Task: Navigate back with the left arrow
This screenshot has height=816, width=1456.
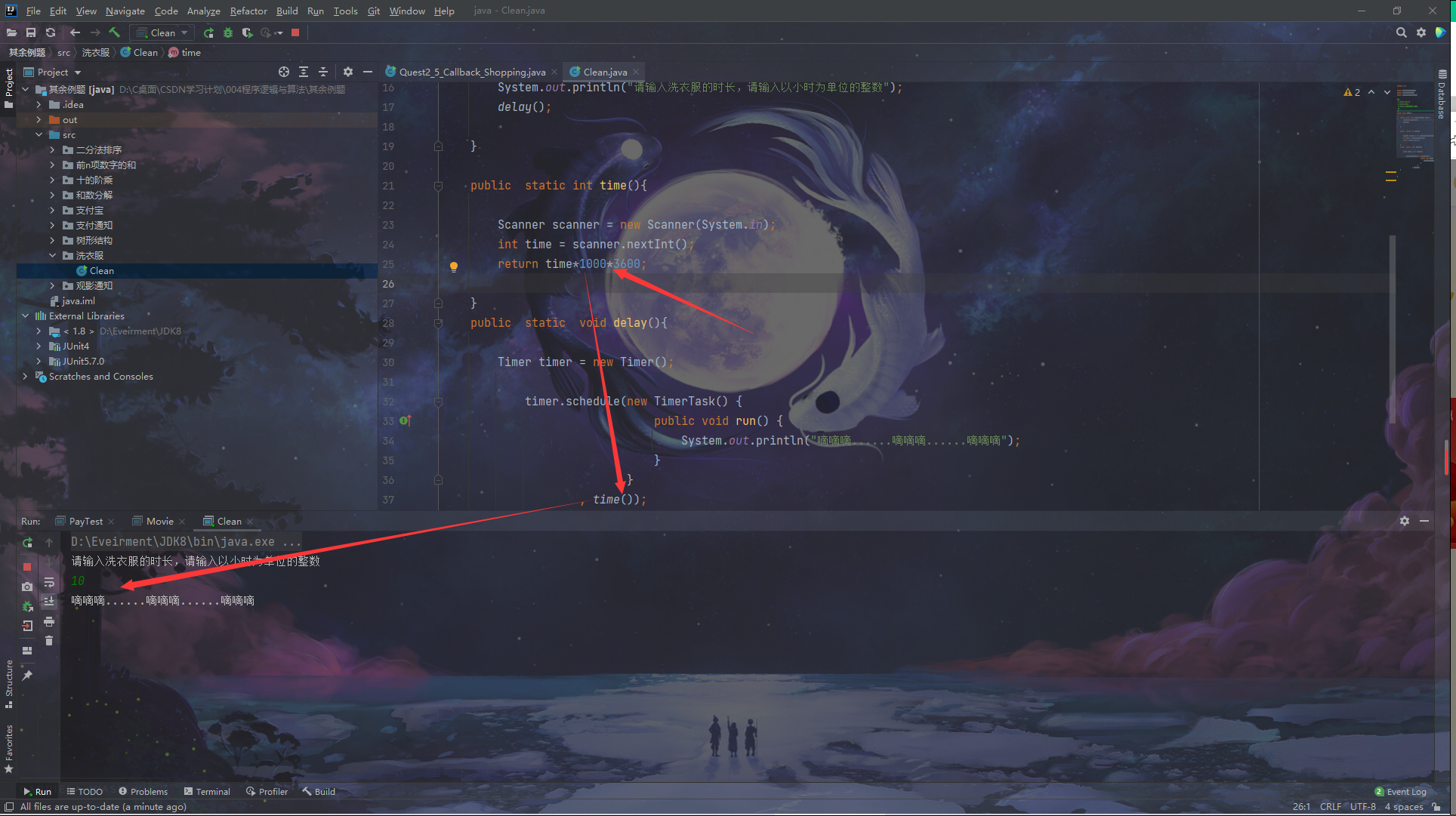Action: click(75, 32)
